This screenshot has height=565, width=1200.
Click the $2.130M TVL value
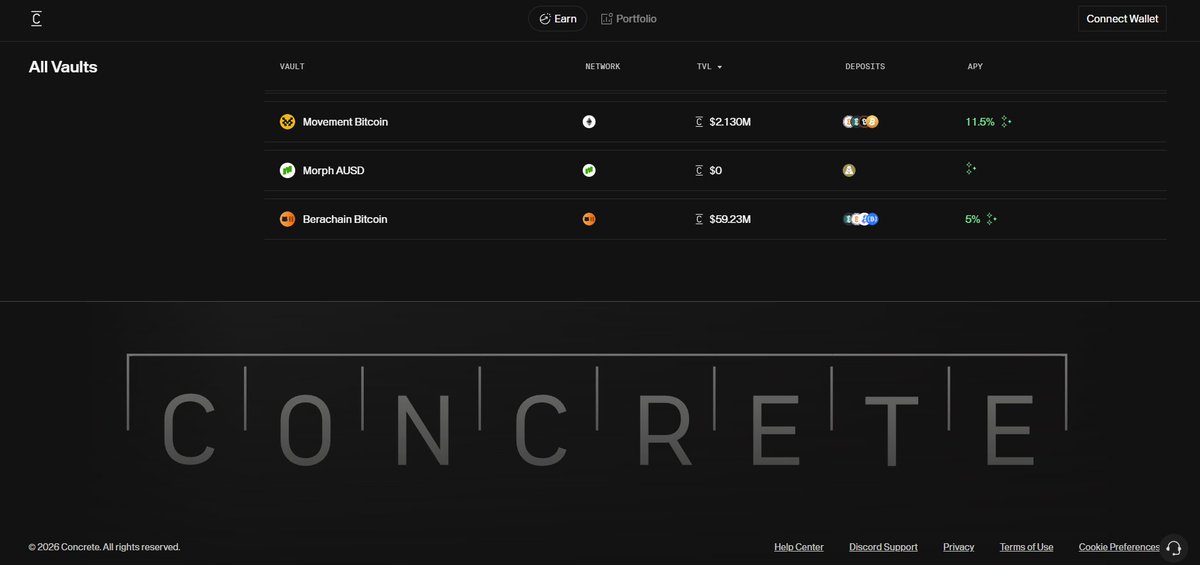click(730, 122)
